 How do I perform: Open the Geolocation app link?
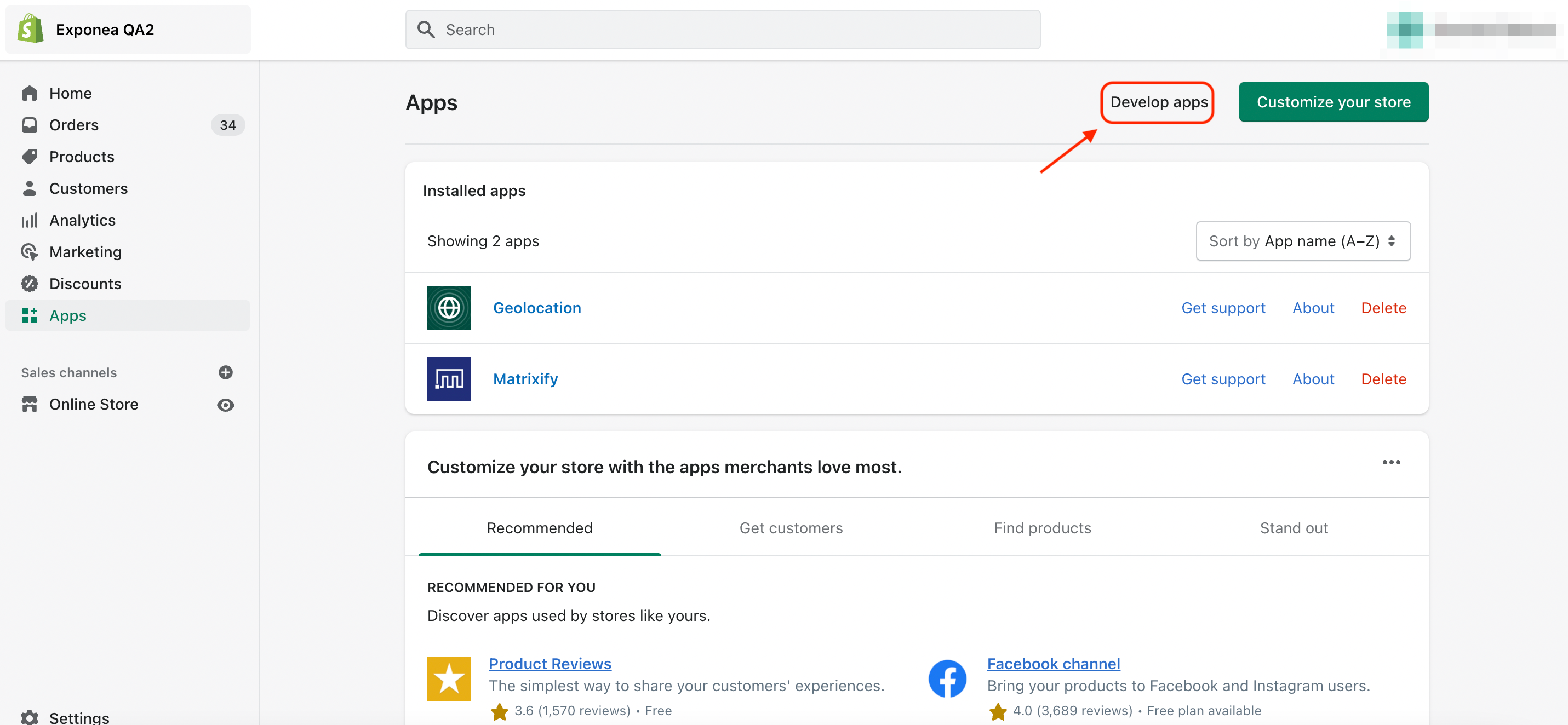coord(537,307)
